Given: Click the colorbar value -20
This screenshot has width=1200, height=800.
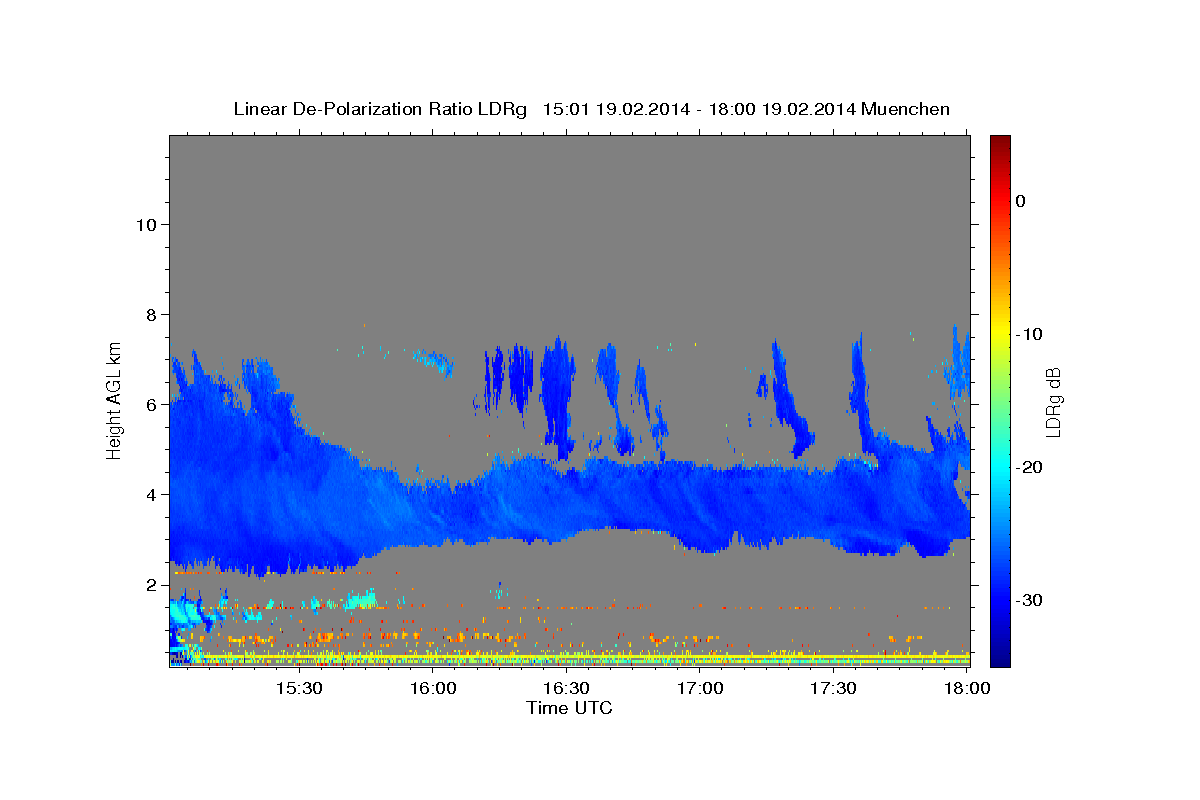Looking at the screenshot, I should pos(1030,467).
